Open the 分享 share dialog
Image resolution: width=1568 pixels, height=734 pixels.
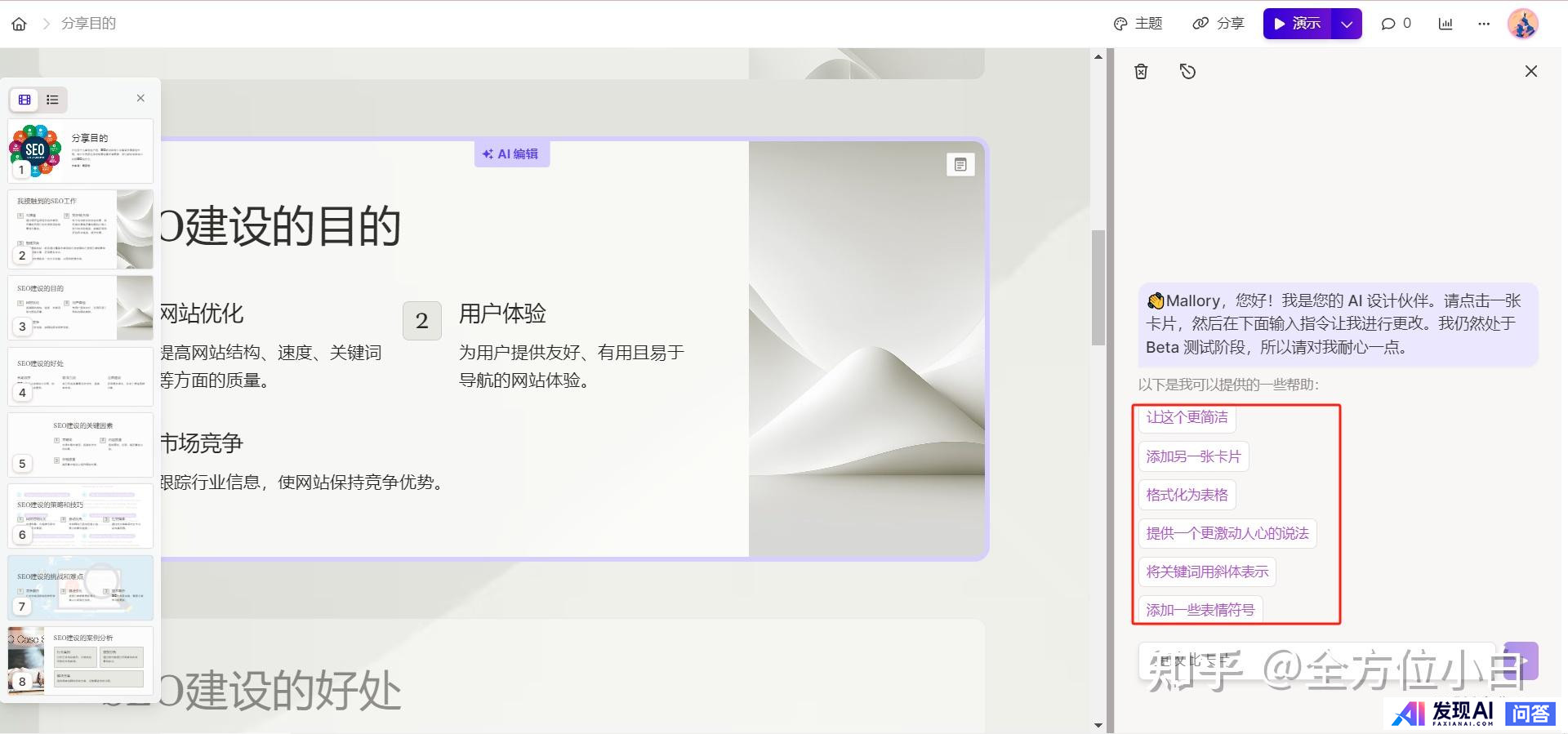point(1218,24)
